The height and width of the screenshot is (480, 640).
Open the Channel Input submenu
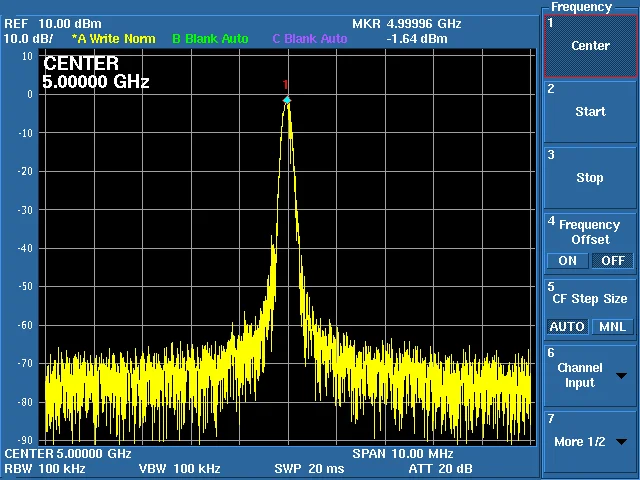pos(590,376)
